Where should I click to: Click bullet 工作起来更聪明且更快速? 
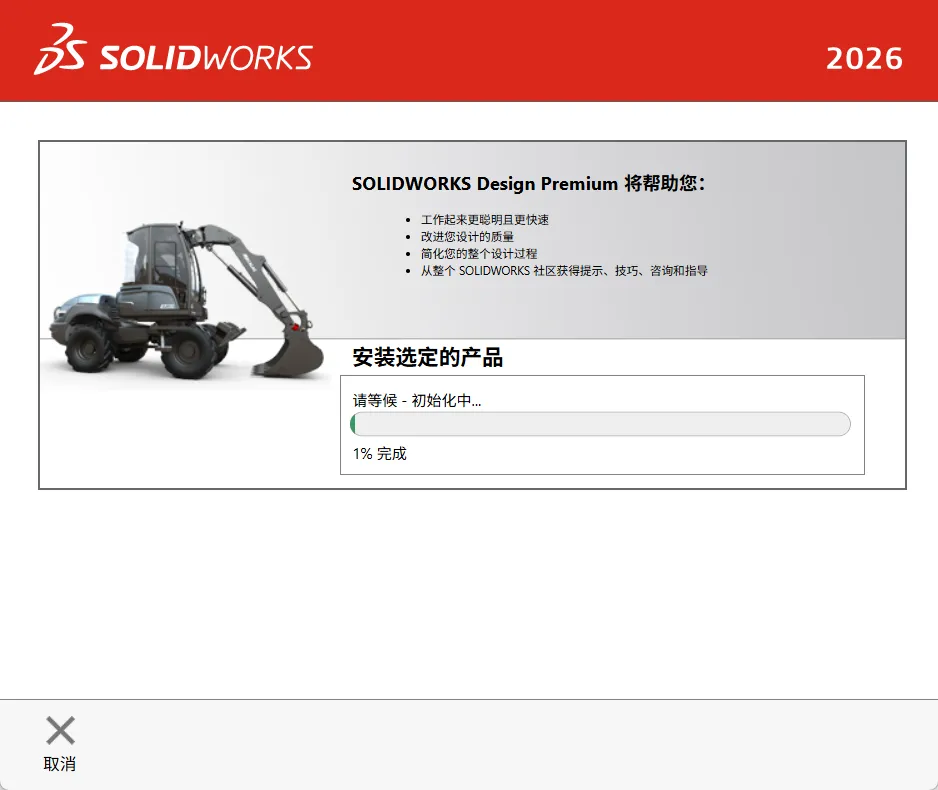[485, 220]
